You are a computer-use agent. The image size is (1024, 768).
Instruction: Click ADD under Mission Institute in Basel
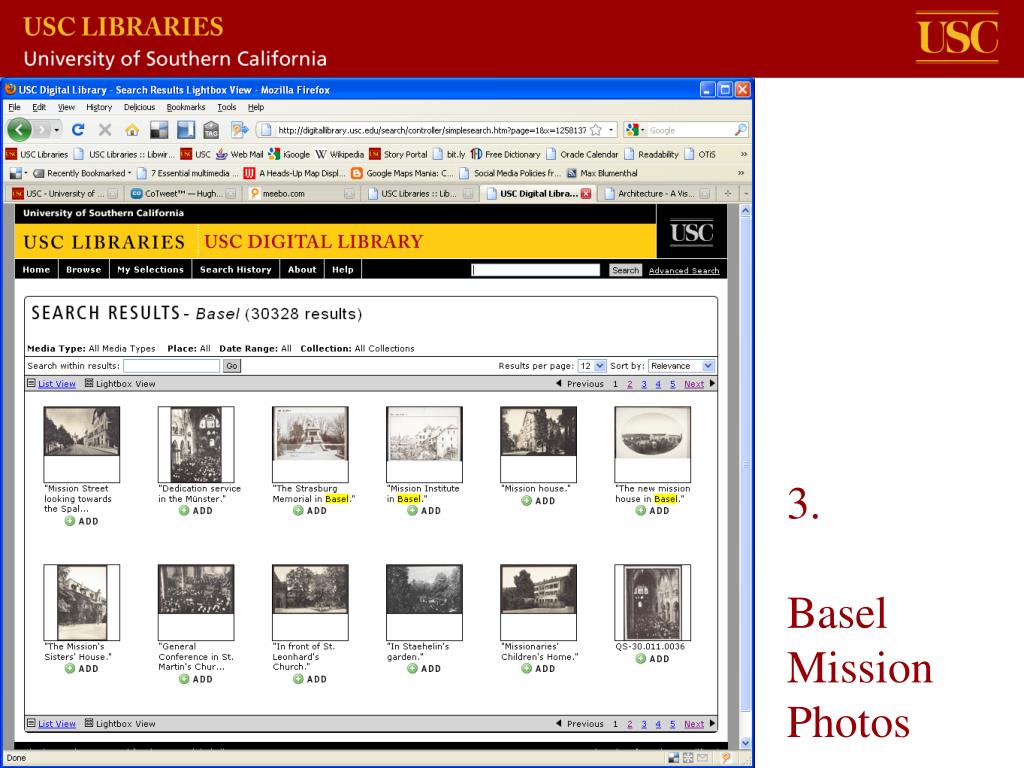click(424, 511)
